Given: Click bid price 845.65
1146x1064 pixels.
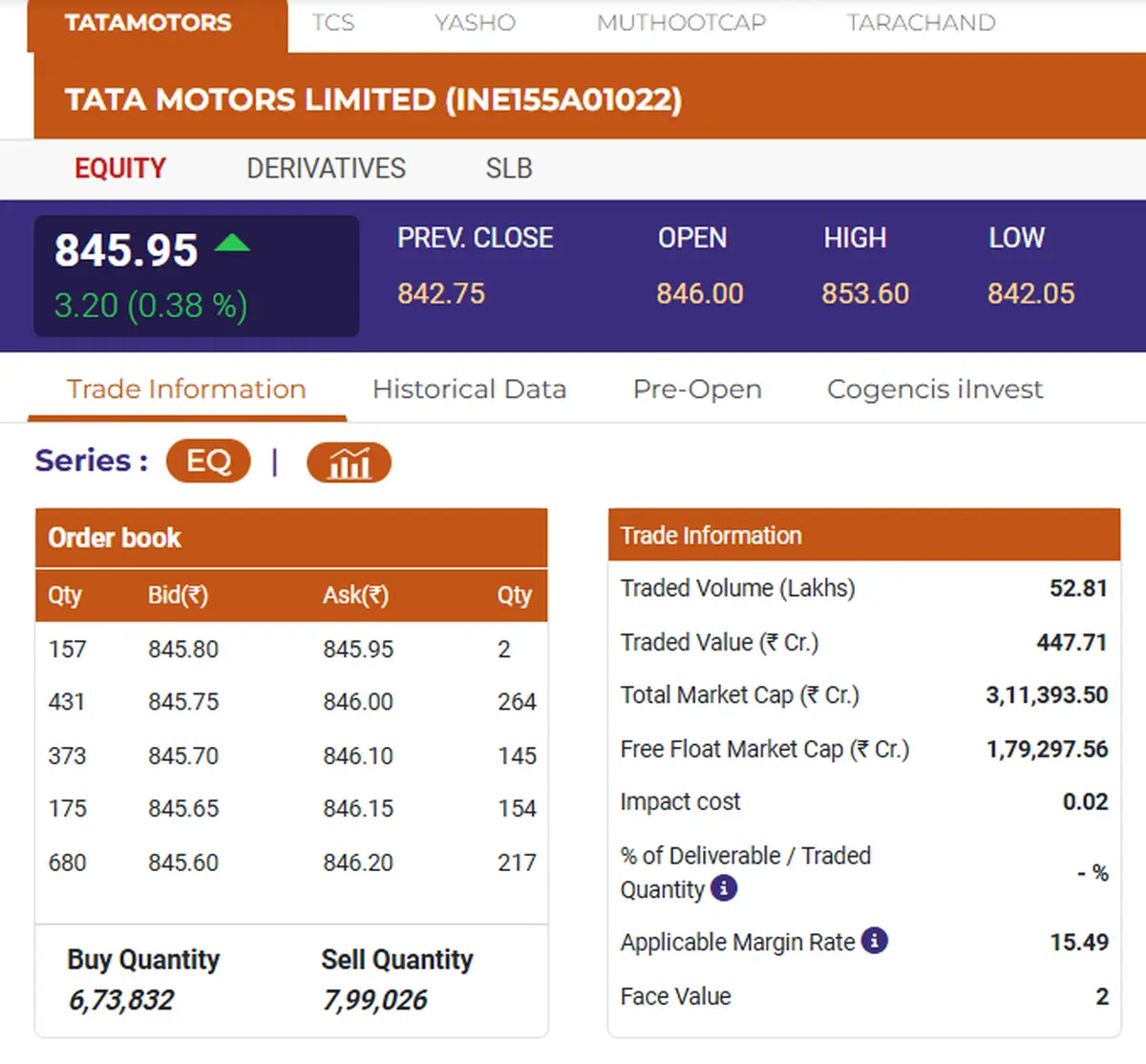Looking at the screenshot, I should (183, 809).
